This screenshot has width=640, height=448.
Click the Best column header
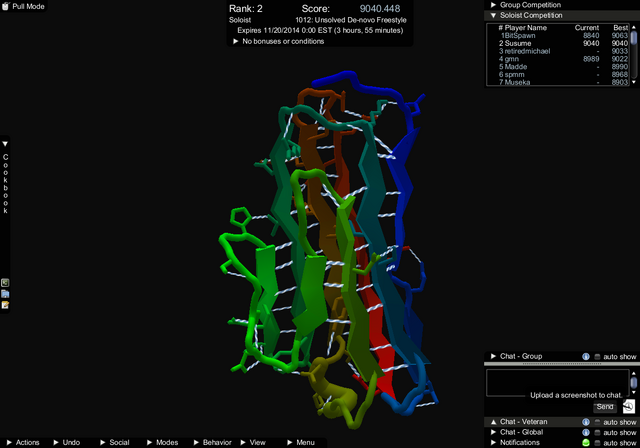point(621,28)
